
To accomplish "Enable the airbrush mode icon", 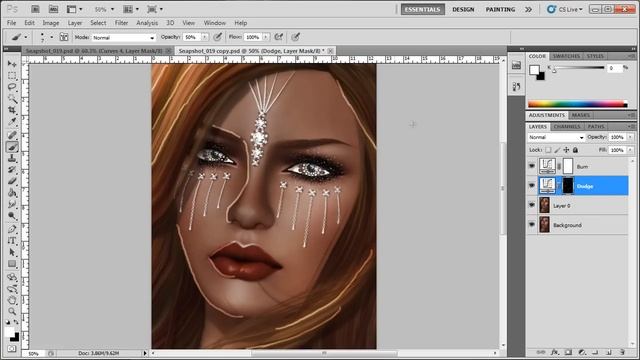I will pyautogui.click(x=279, y=37).
